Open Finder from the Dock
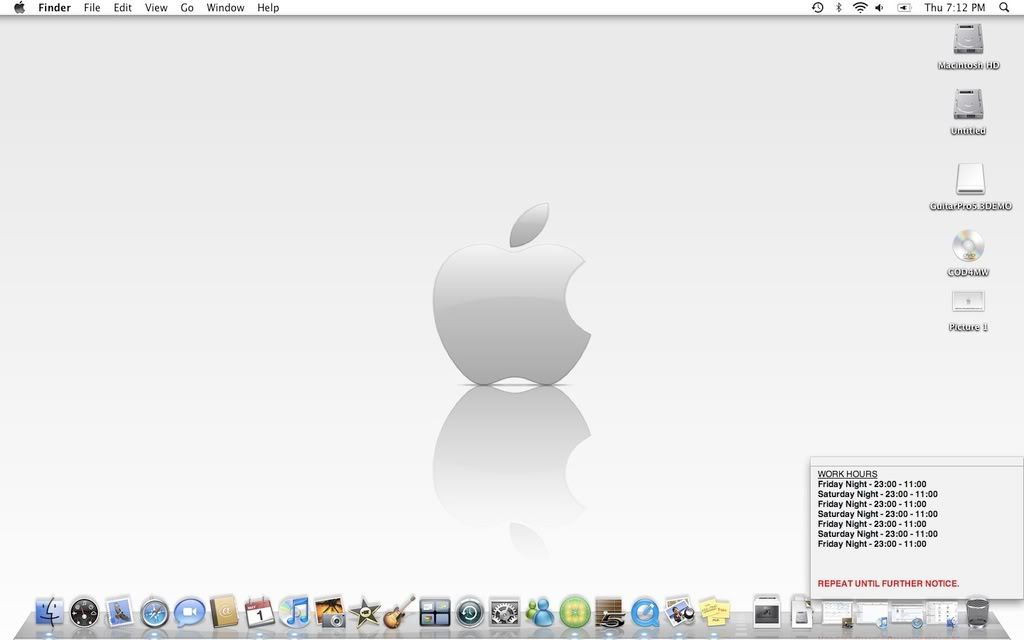Image resolution: width=1024 pixels, height=640 pixels. pos(50,613)
